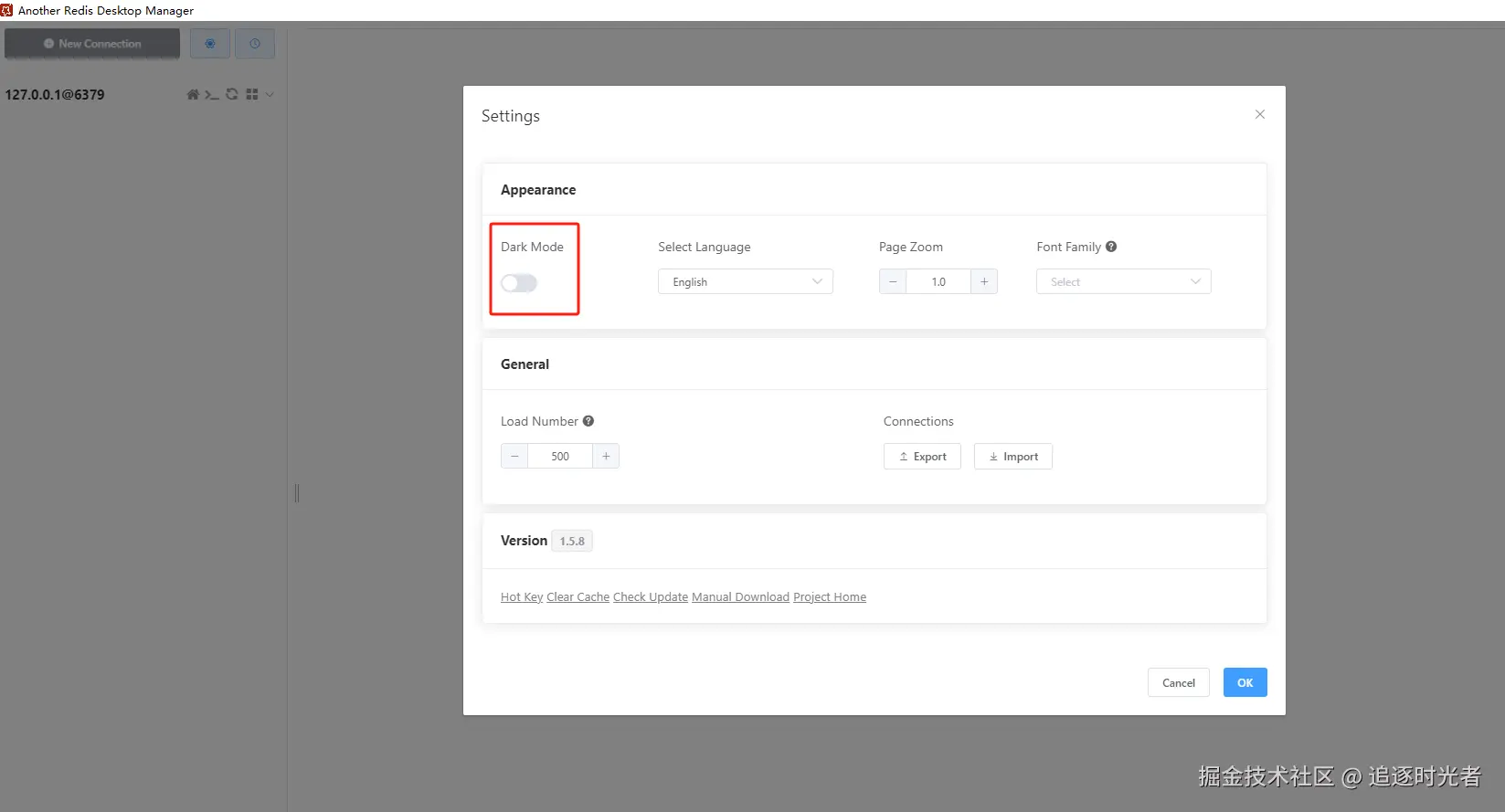
Task: Click the Import connections button
Action: tap(1013, 457)
